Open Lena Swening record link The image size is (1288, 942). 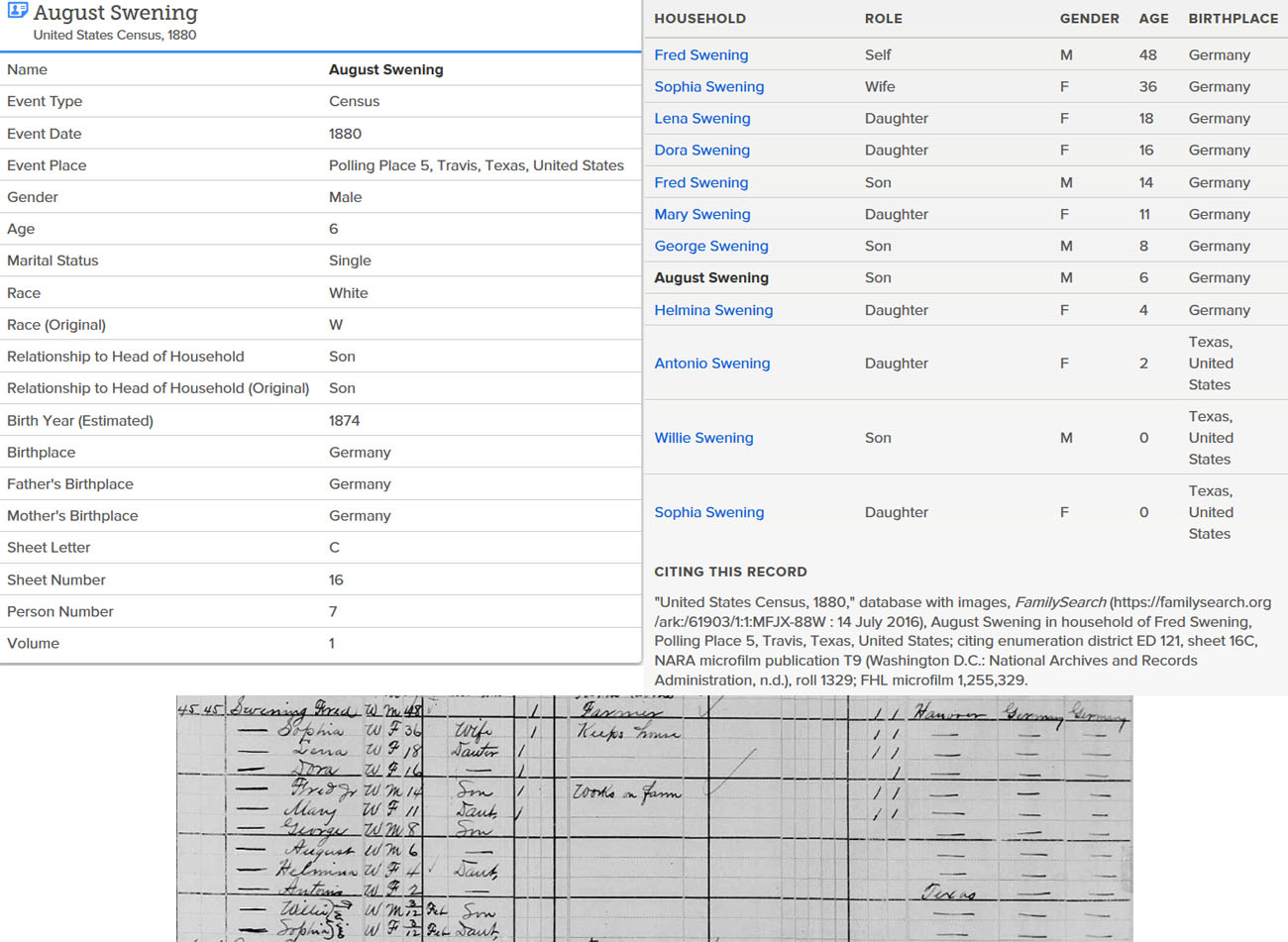(x=702, y=118)
